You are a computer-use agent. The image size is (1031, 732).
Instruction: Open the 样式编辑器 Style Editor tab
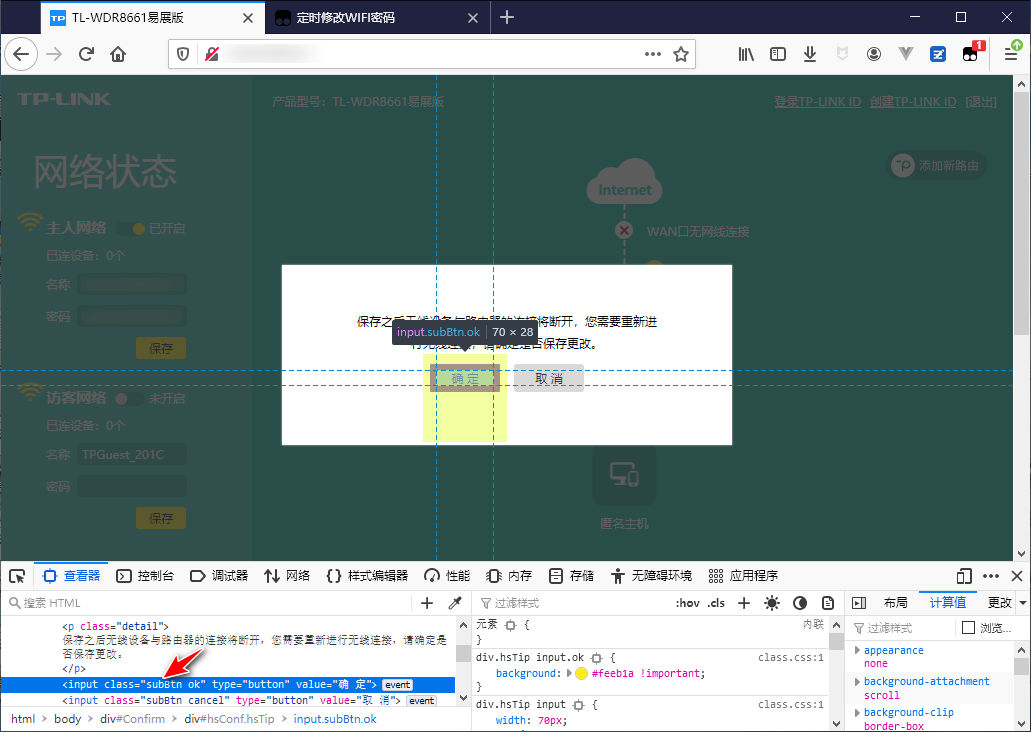pyautogui.click(x=367, y=576)
